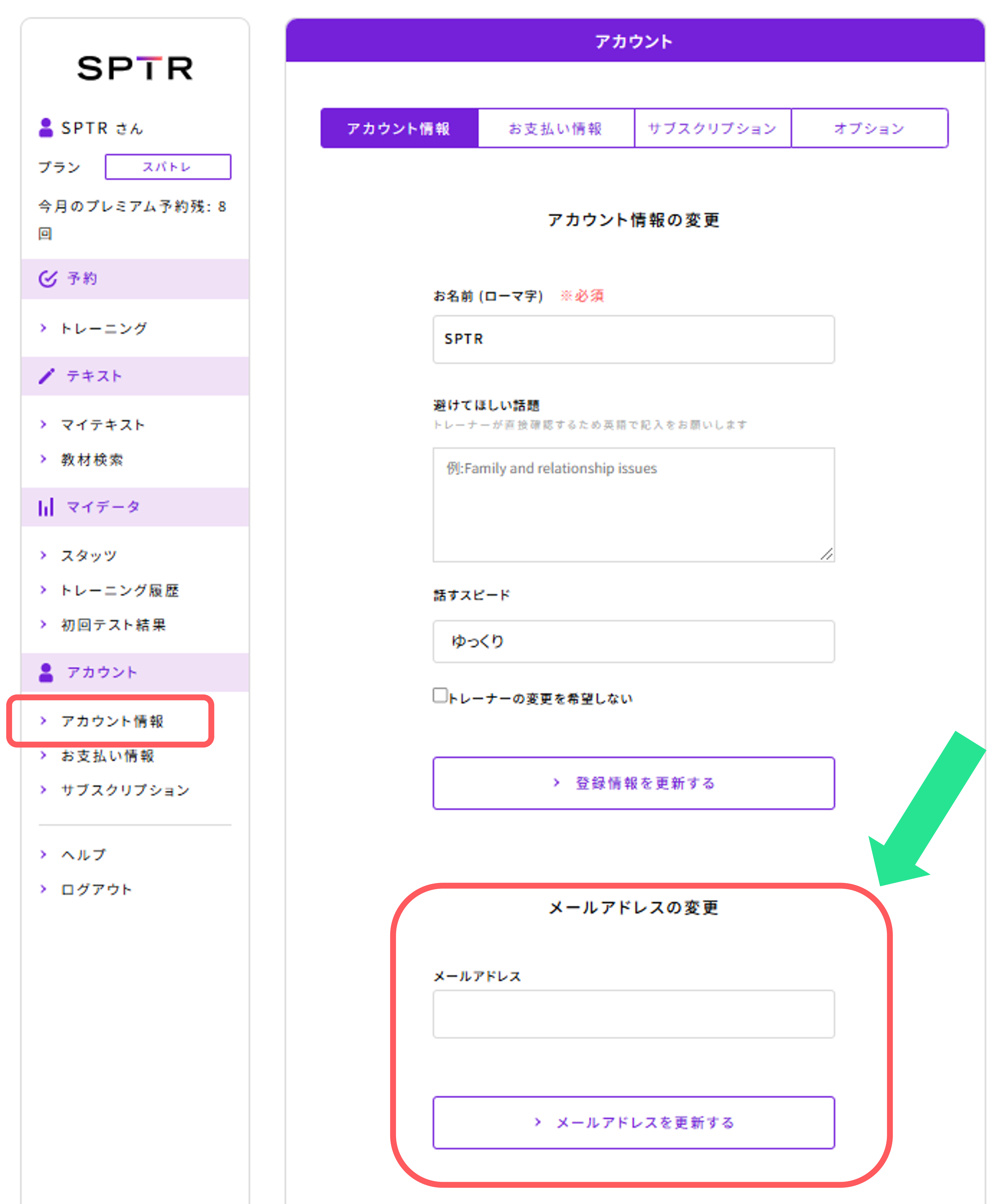Click the text area resize handle

click(827, 554)
